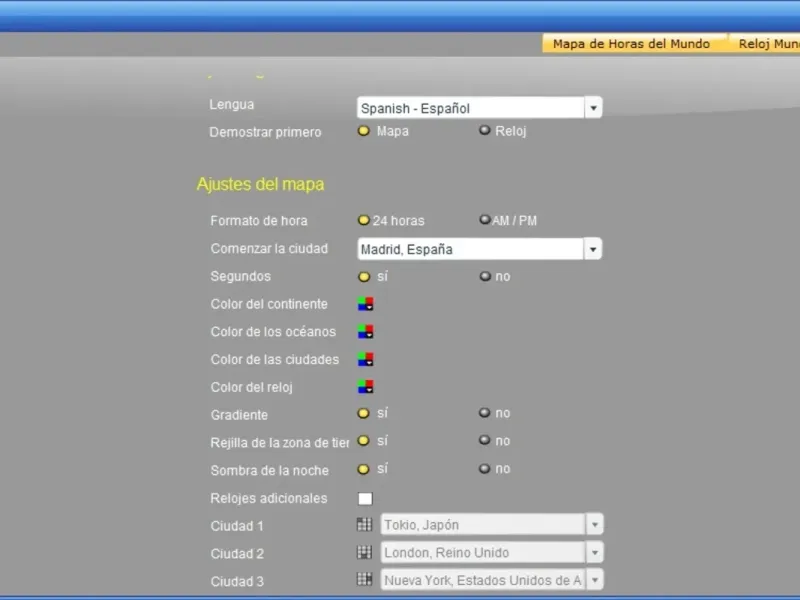Image resolution: width=800 pixels, height=600 pixels.
Task: Switch to the Reloj Mundial tab
Action: (765, 44)
